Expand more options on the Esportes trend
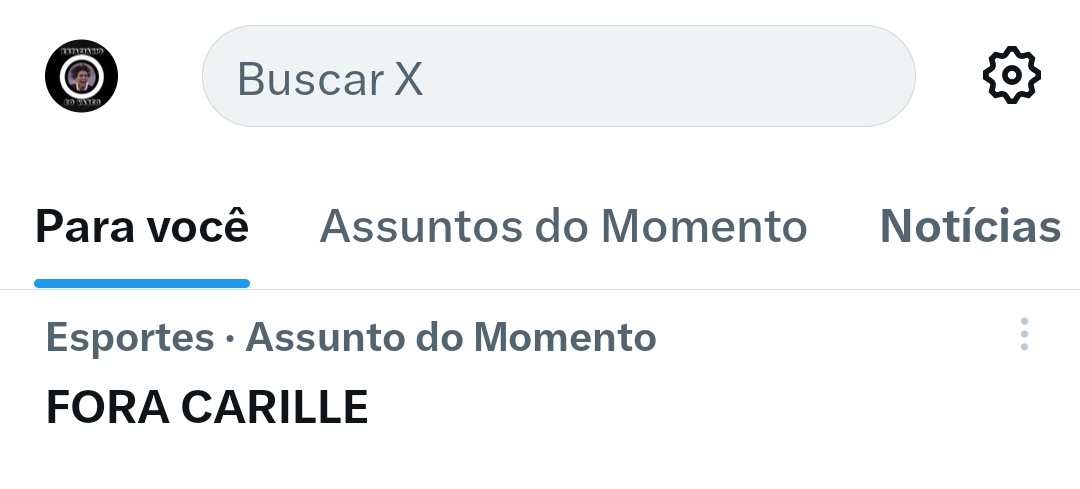The height and width of the screenshot is (489, 1080). [1024, 334]
